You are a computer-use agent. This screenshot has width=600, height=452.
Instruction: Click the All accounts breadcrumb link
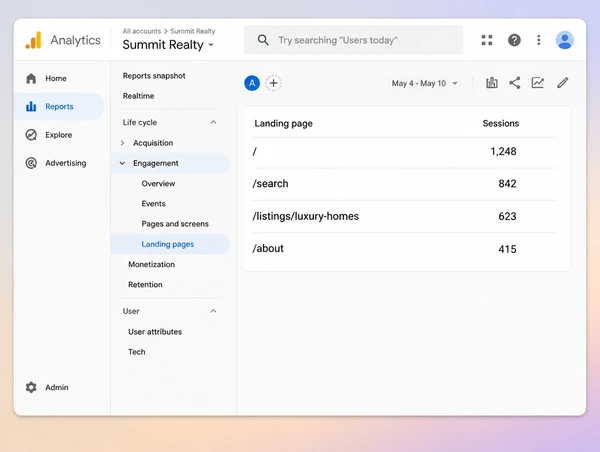point(142,31)
